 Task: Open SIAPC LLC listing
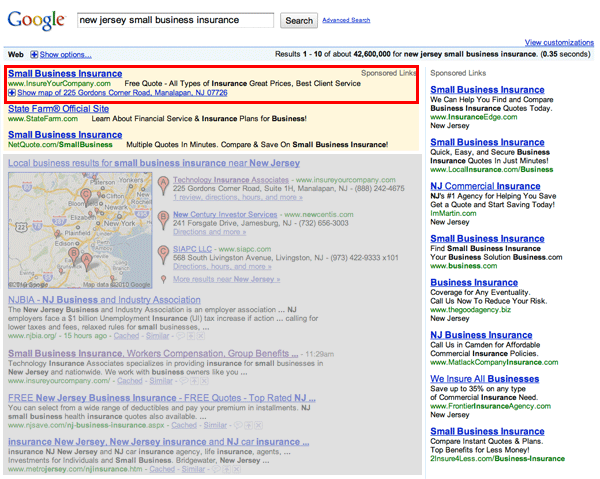click(192, 249)
